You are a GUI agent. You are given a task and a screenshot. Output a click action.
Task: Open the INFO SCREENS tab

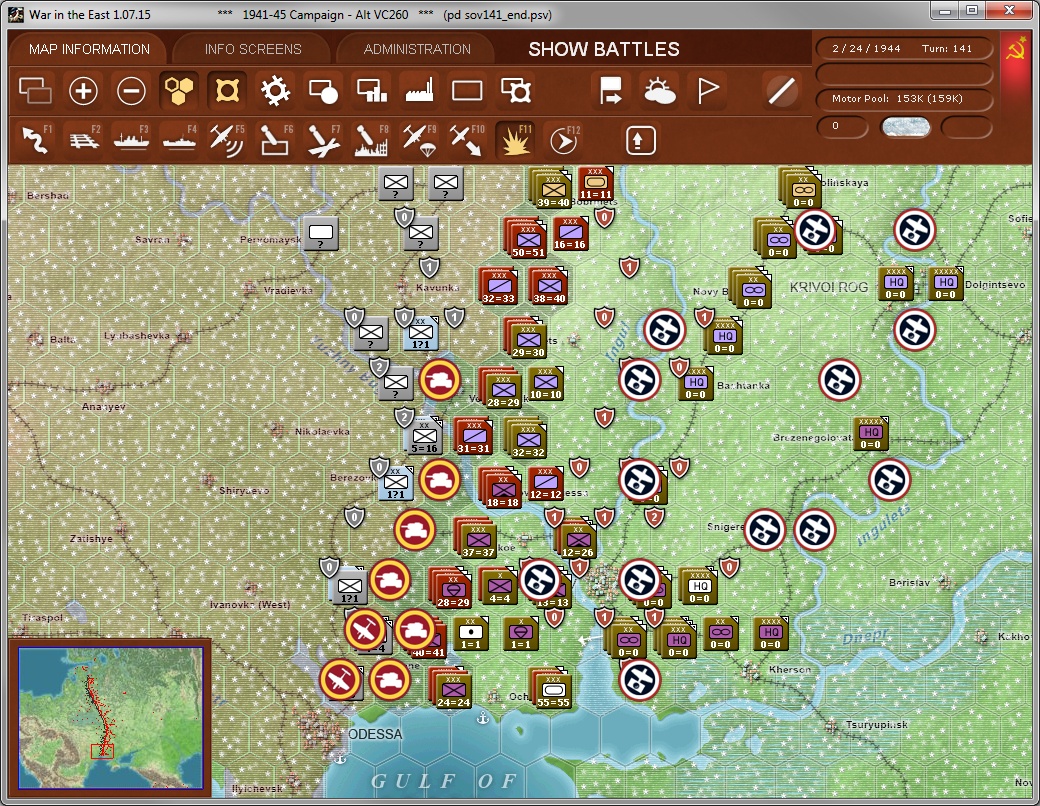(253, 49)
